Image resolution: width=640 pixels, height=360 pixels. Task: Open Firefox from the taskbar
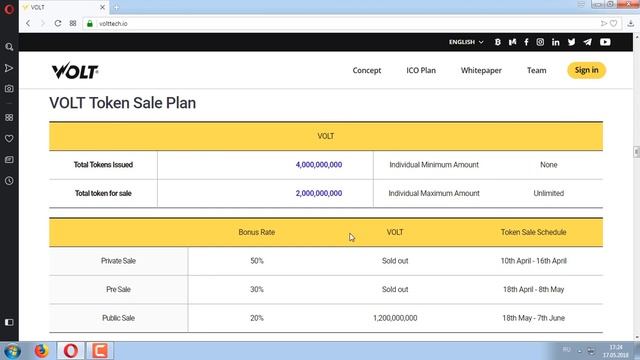pos(41,351)
